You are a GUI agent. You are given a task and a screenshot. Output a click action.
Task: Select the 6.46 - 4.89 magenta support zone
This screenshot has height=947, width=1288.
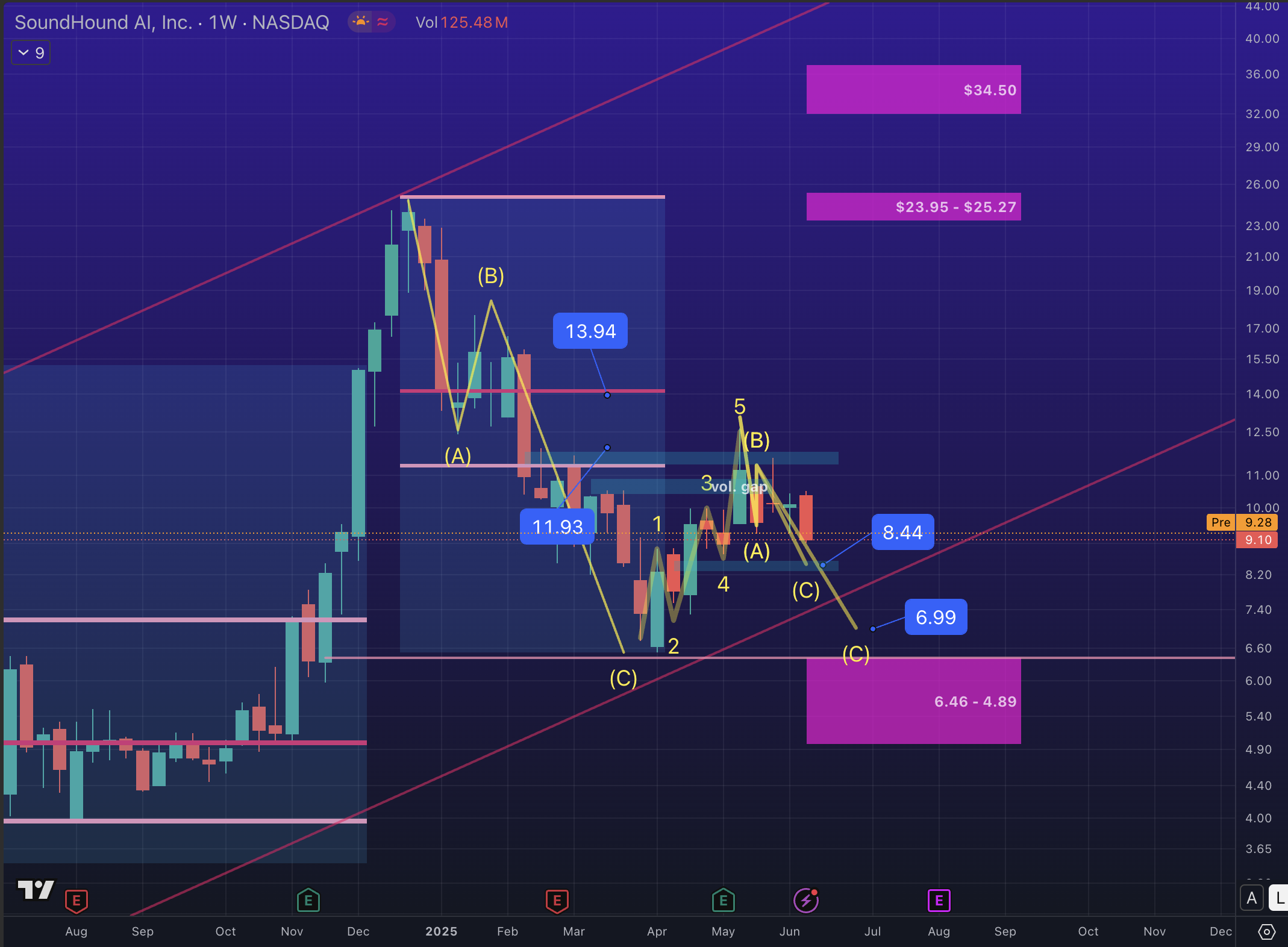pos(913,701)
